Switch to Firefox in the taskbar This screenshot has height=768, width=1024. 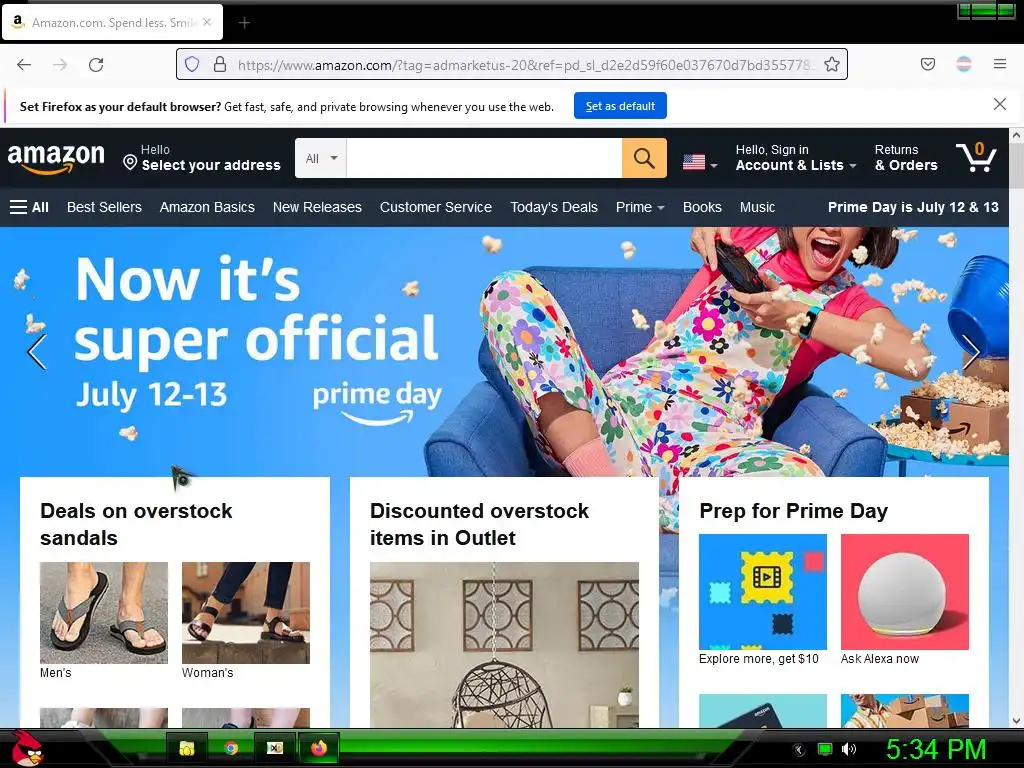click(x=319, y=748)
